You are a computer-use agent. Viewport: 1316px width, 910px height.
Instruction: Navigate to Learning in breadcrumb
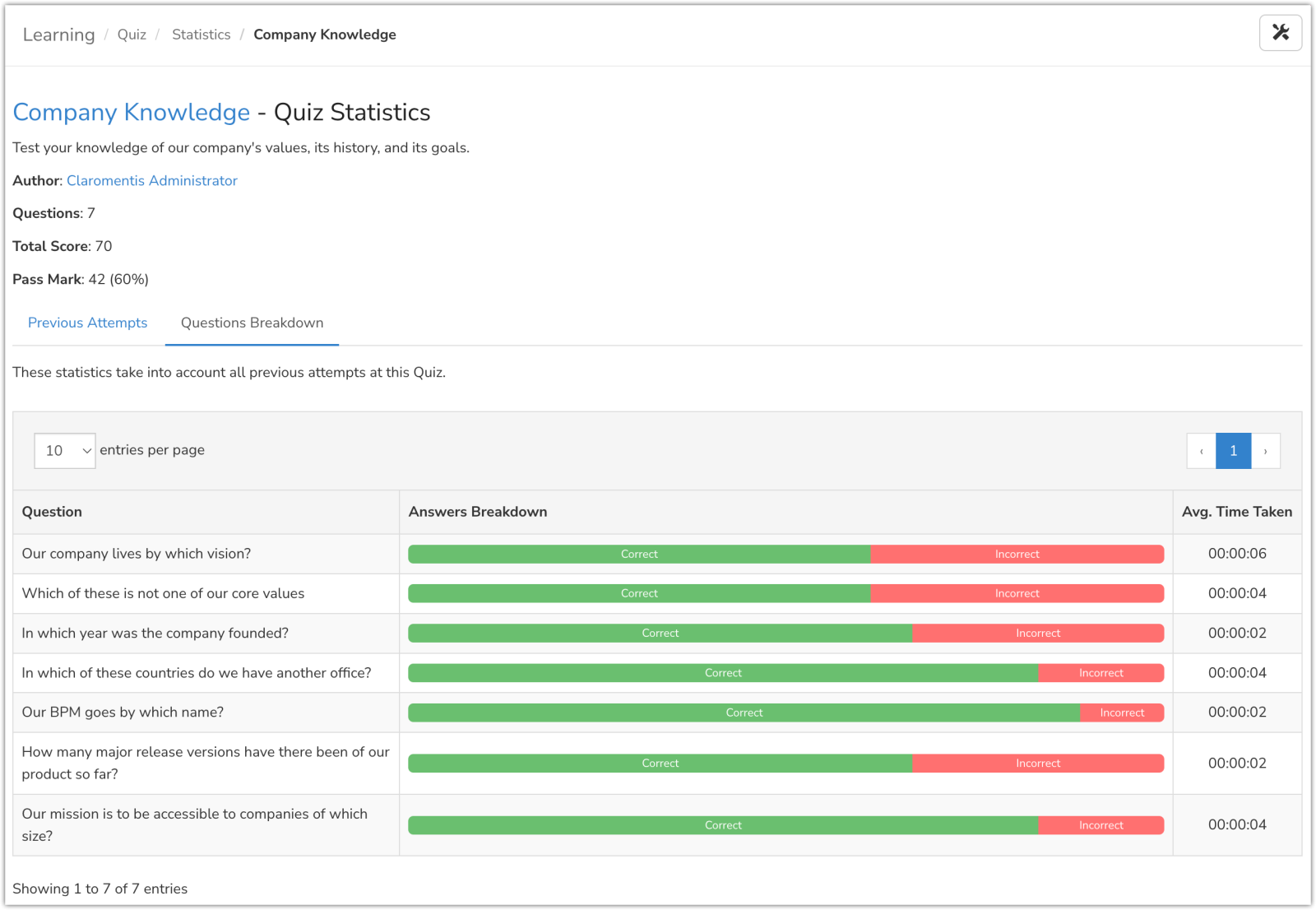[x=58, y=35]
